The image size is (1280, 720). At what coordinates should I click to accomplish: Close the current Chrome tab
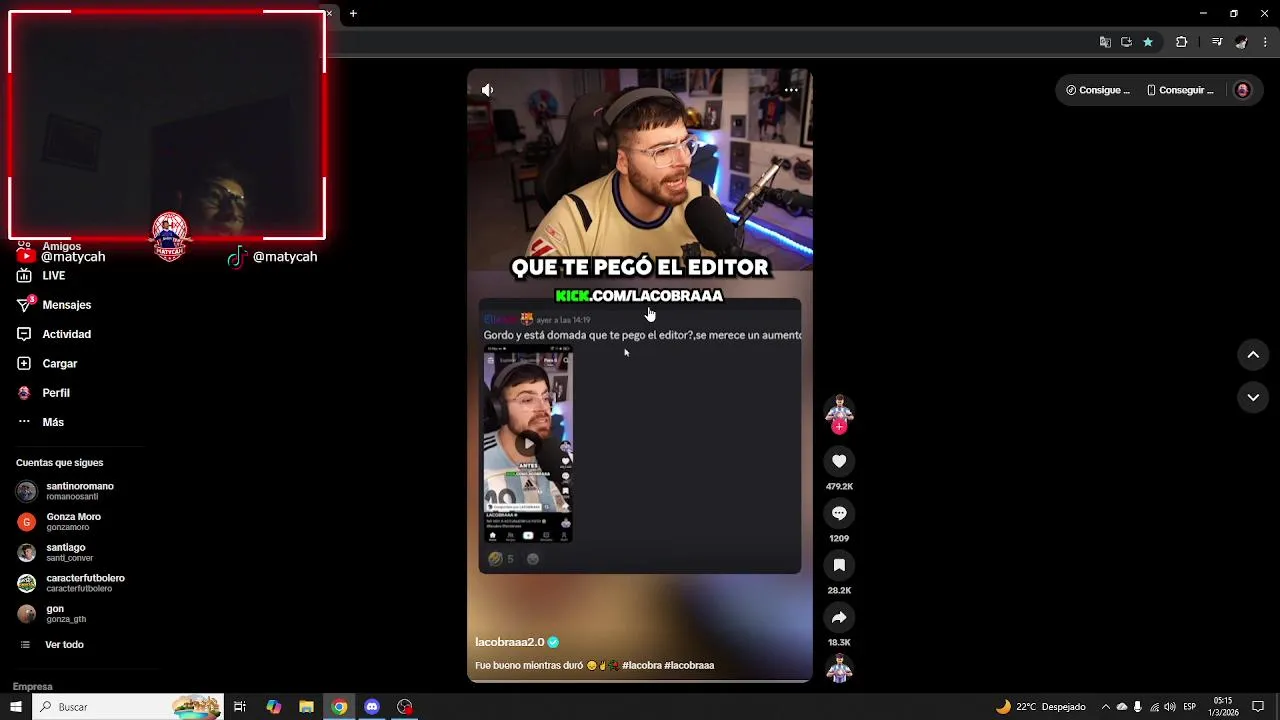point(329,13)
